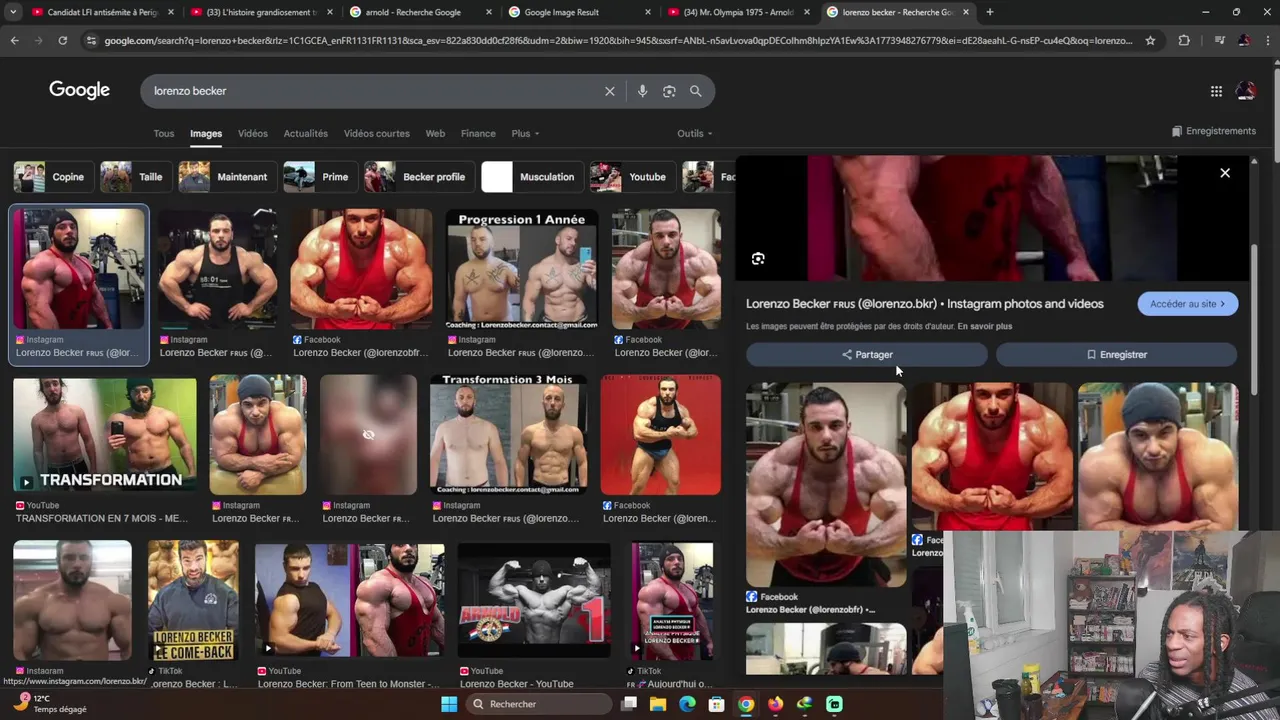Image resolution: width=1280 pixels, height=720 pixels.
Task: Open Microsoft Edge from the taskbar
Action: point(687,704)
